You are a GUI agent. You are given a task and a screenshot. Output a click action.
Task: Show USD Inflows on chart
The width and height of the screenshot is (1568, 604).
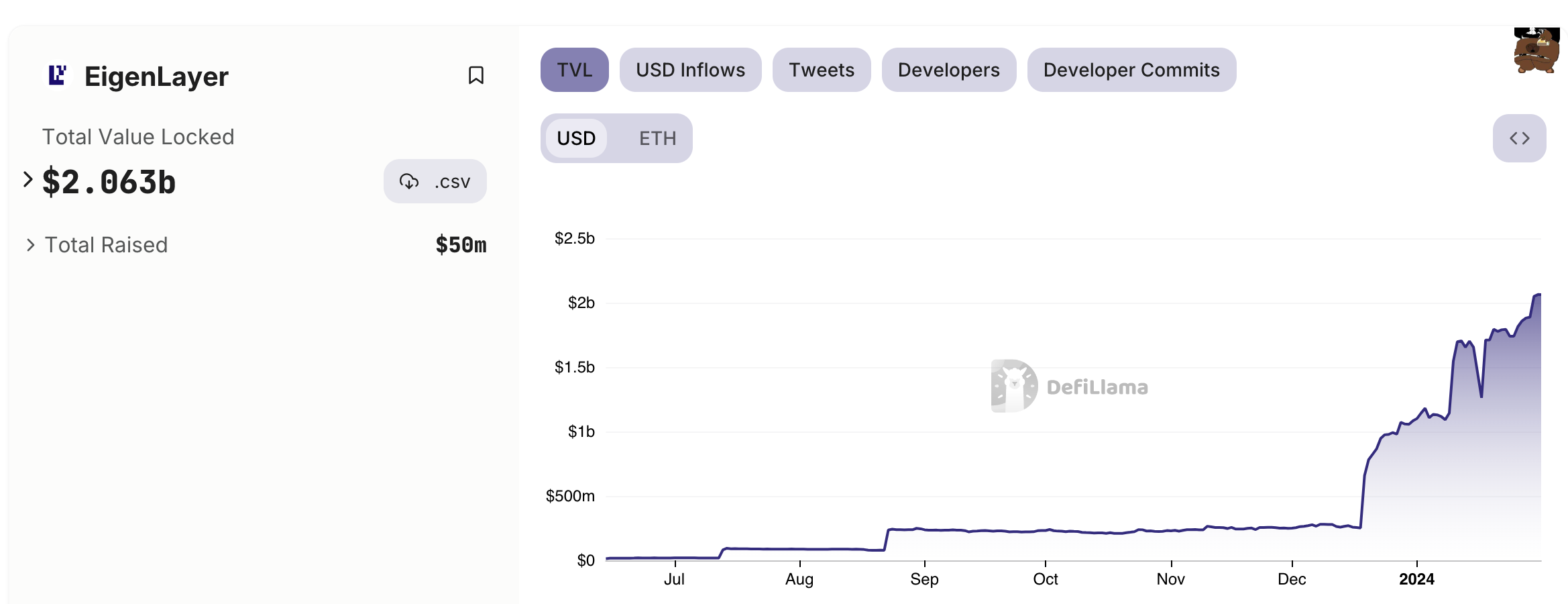point(690,70)
